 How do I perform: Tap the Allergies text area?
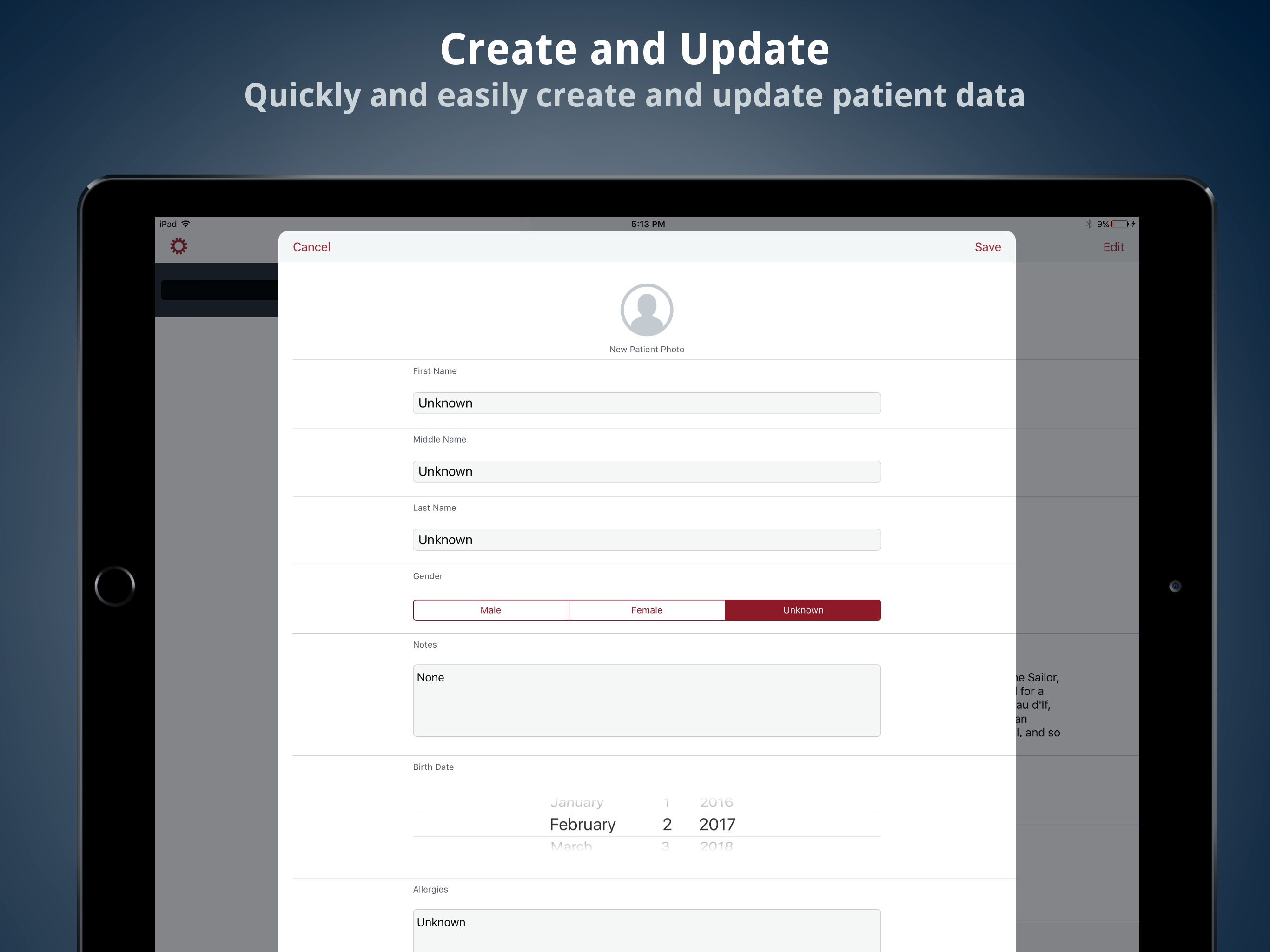[x=647, y=930]
